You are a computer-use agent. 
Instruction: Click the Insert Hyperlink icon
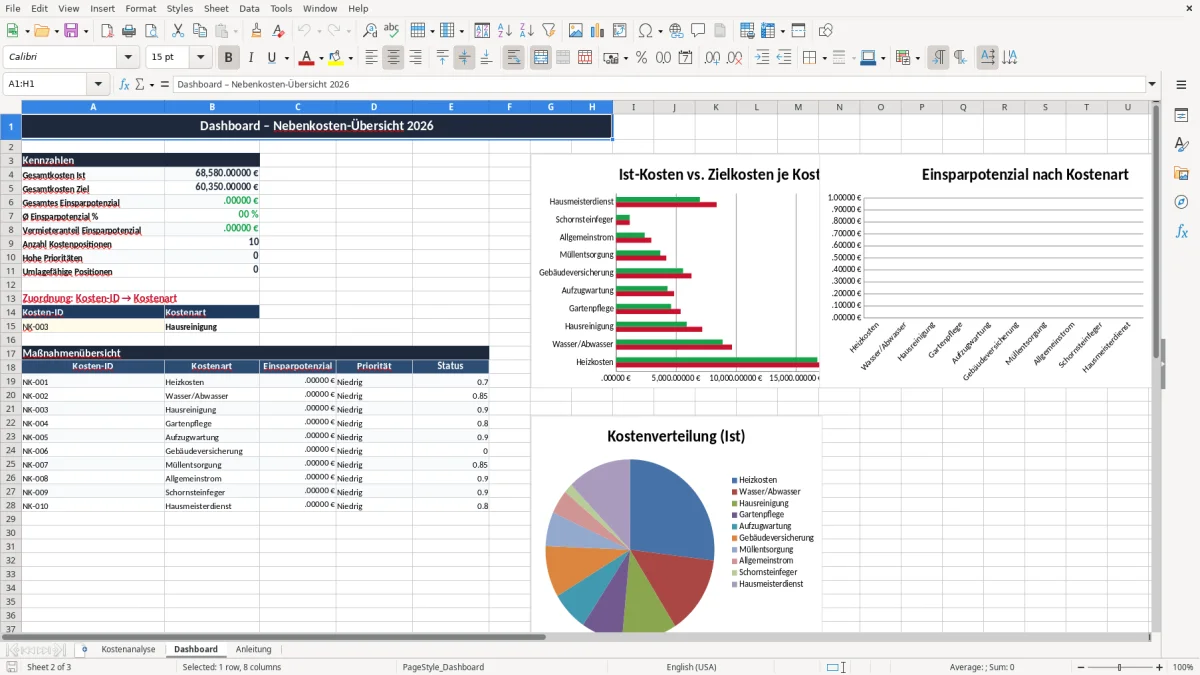[676, 31]
